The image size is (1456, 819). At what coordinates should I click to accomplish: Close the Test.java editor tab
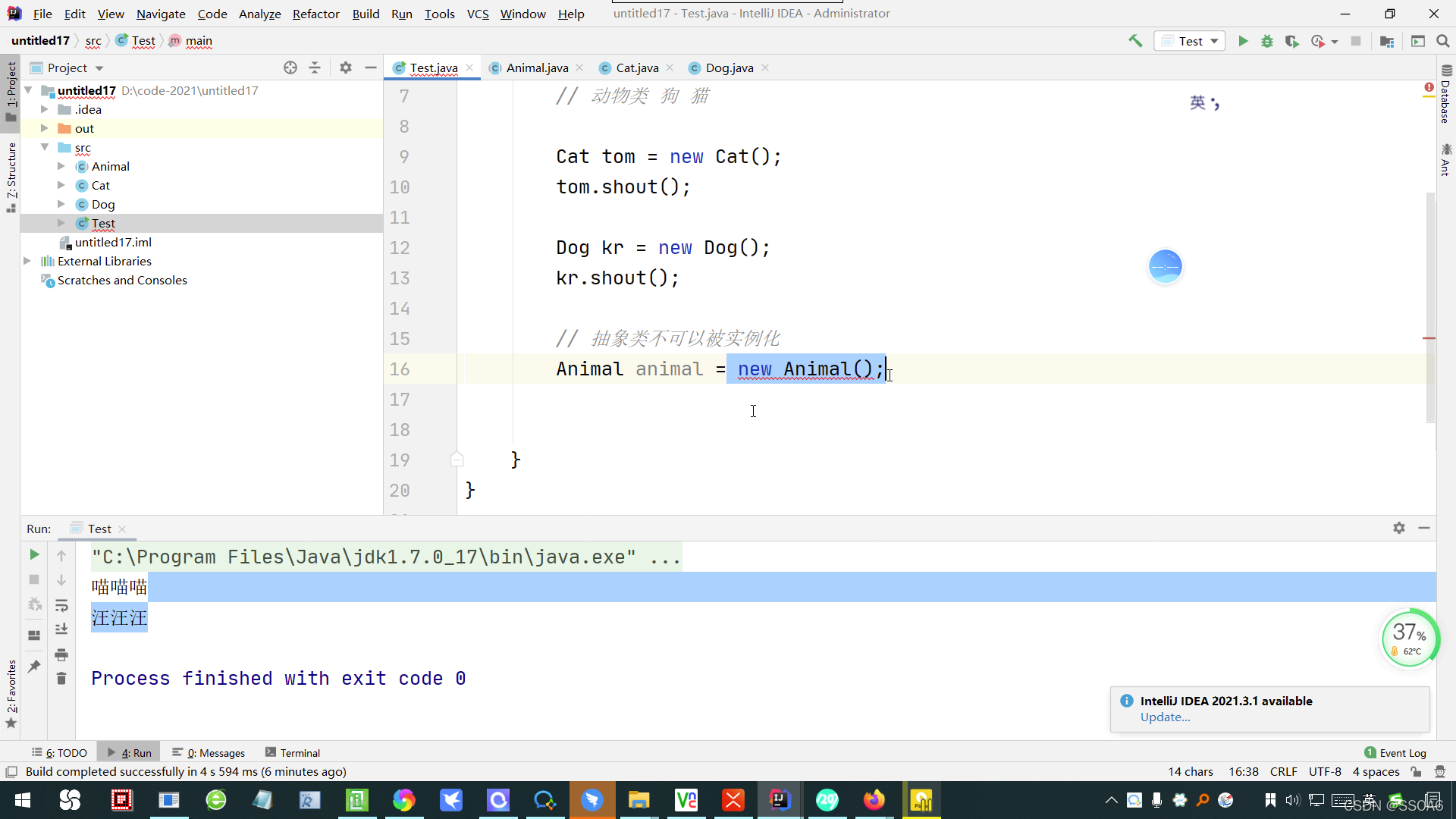click(x=469, y=67)
